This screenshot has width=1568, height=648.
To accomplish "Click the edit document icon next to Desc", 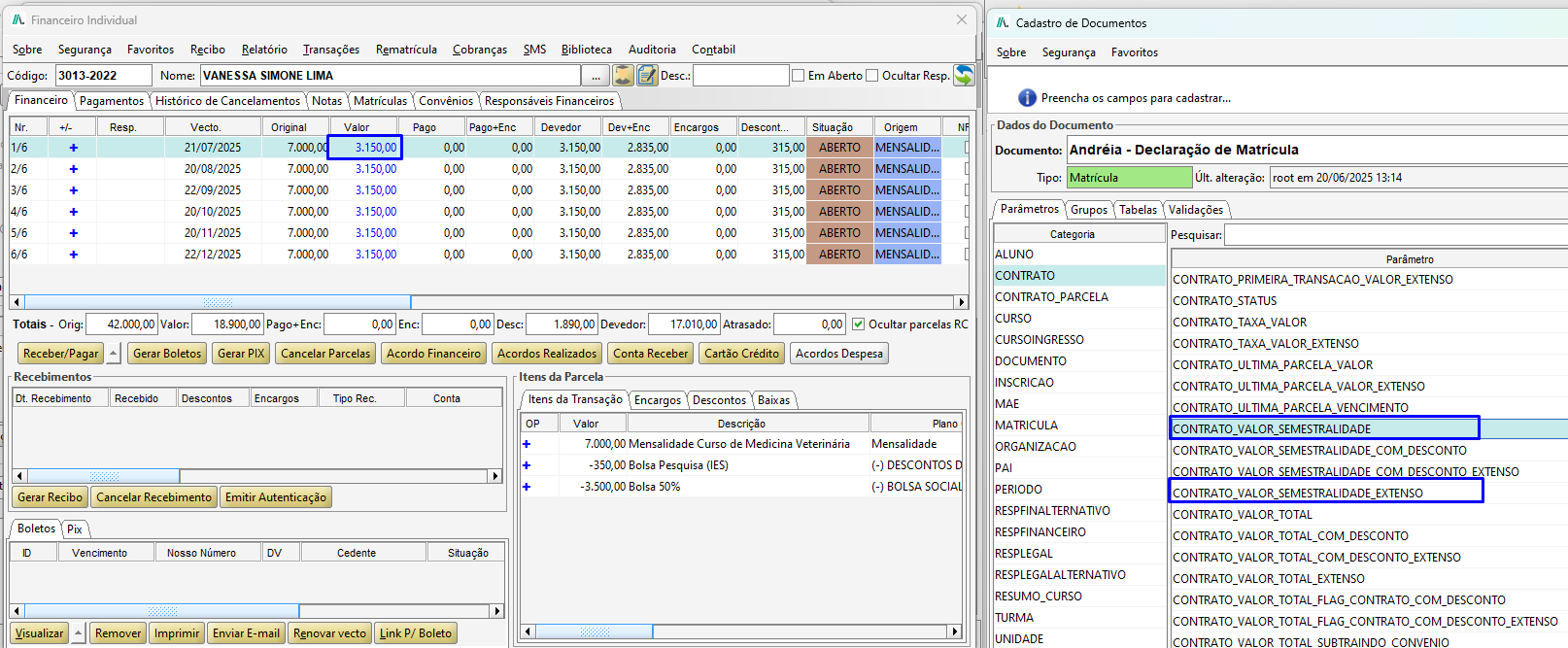I will (x=648, y=76).
